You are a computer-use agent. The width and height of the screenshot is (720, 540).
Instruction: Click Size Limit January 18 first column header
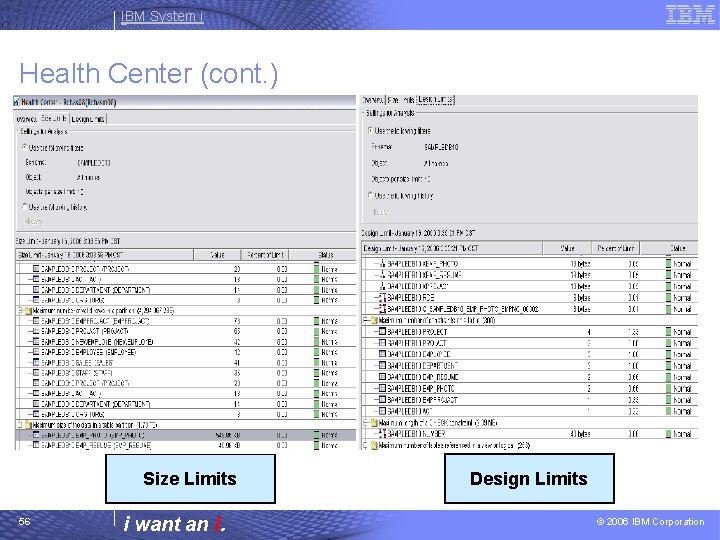coord(105,255)
